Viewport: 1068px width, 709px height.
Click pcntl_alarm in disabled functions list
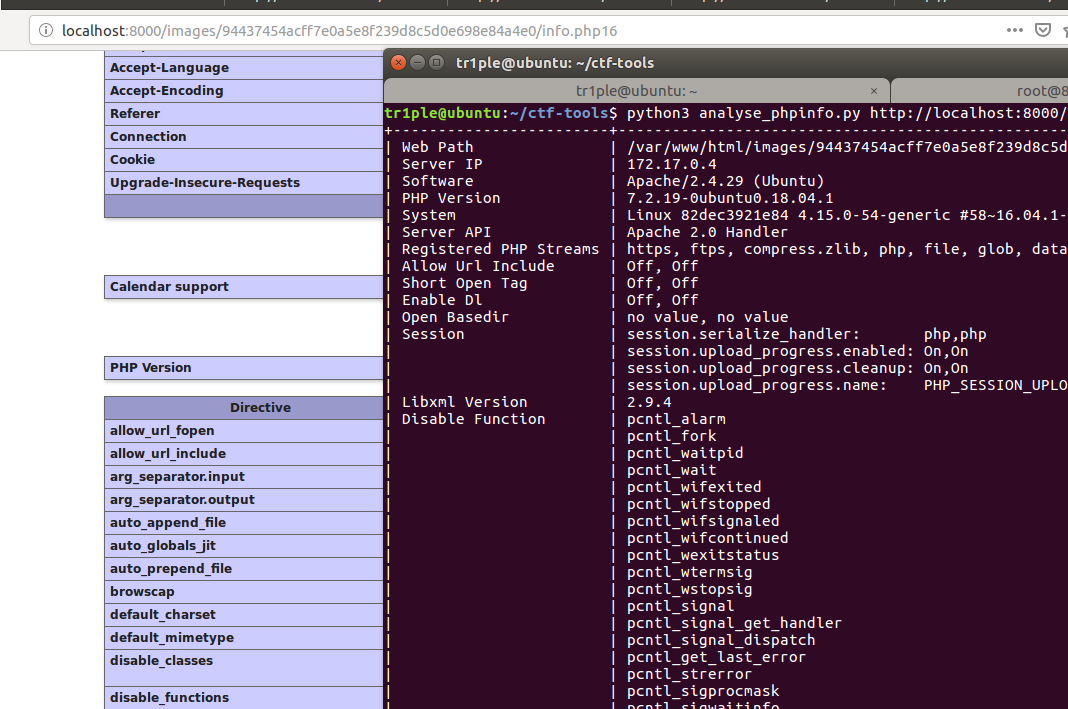pos(676,420)
